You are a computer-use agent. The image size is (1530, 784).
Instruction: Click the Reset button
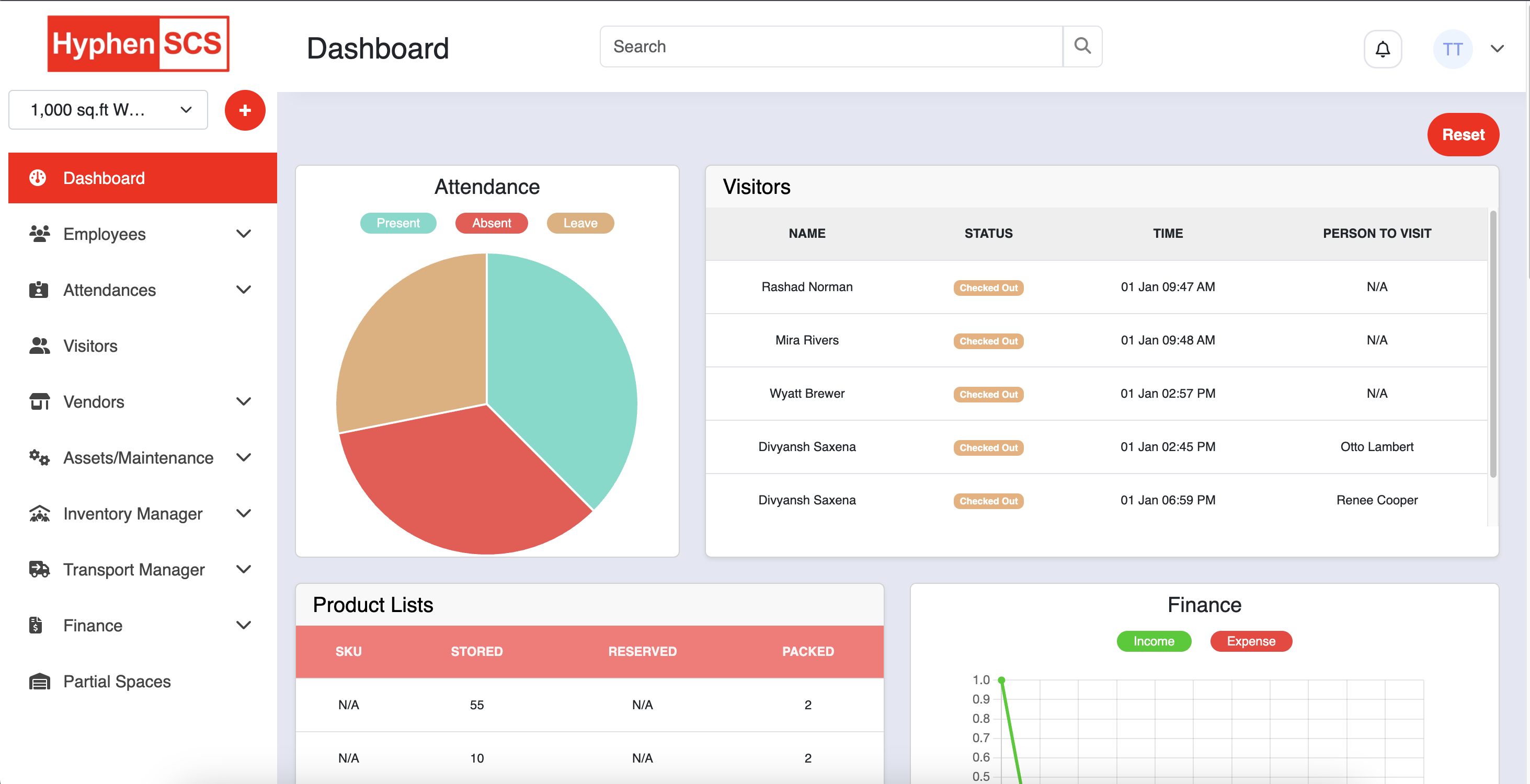coord(1463,135)
